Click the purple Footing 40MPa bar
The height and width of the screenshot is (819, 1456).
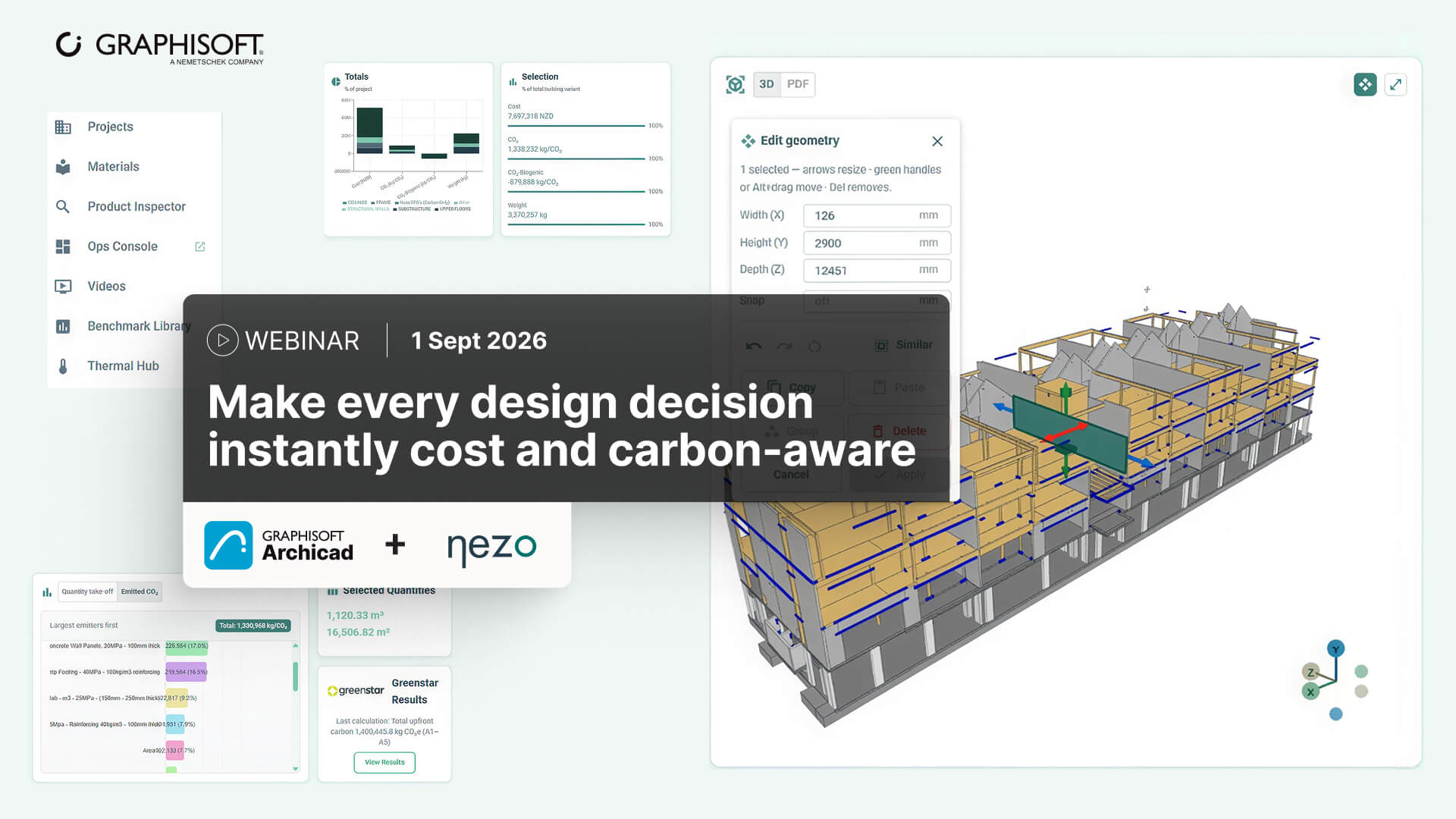pos(187,672)
